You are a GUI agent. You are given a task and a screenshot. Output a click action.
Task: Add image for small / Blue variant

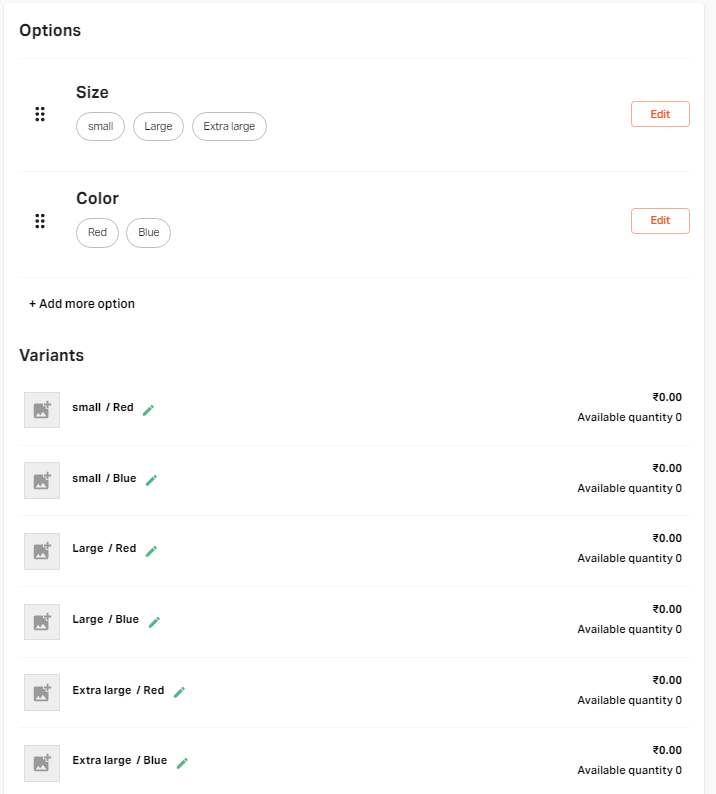pos(42,480)
